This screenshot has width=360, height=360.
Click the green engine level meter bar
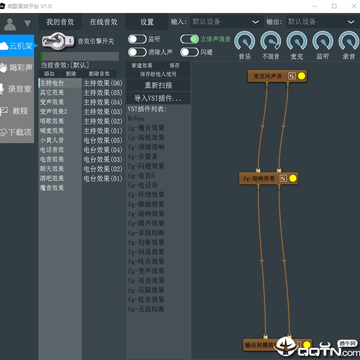79,56
